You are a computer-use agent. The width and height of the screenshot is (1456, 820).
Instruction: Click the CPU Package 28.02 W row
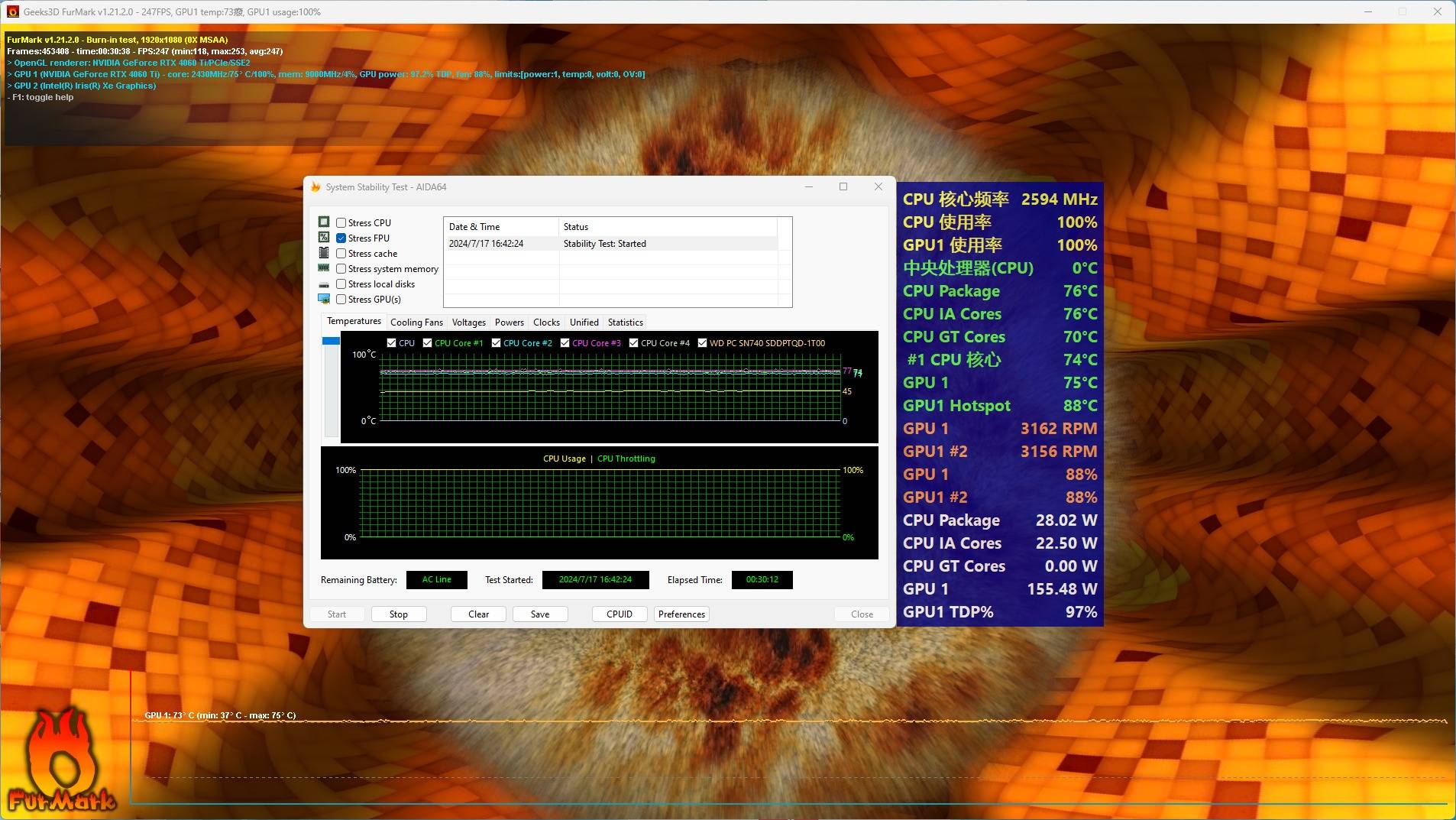[x=1000, y=520]
